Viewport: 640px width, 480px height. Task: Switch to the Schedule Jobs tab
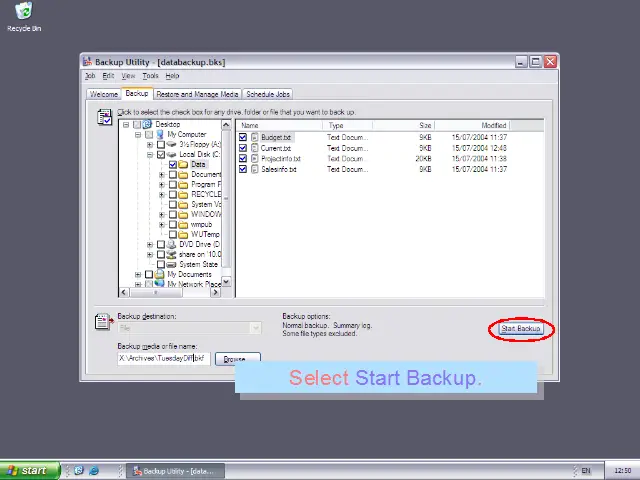(x=268, y=94)
